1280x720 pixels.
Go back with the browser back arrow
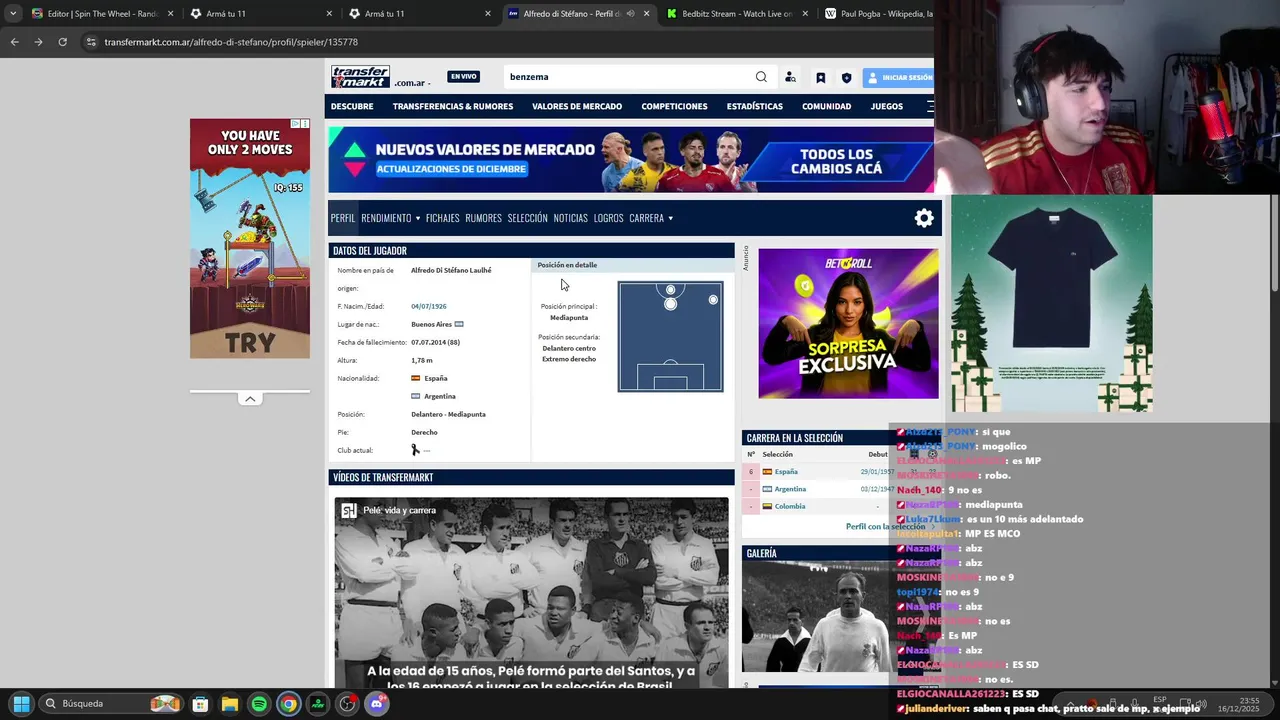(14, 42)
